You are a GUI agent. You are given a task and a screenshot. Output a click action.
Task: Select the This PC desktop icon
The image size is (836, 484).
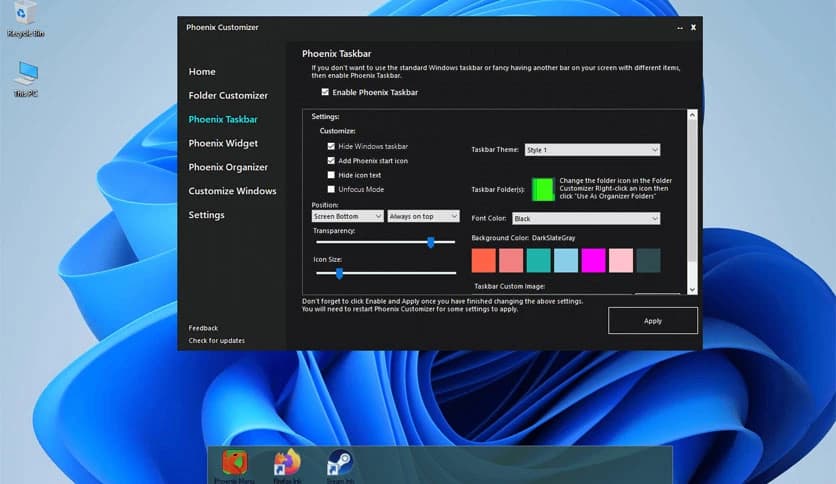[x=26, y=78]
